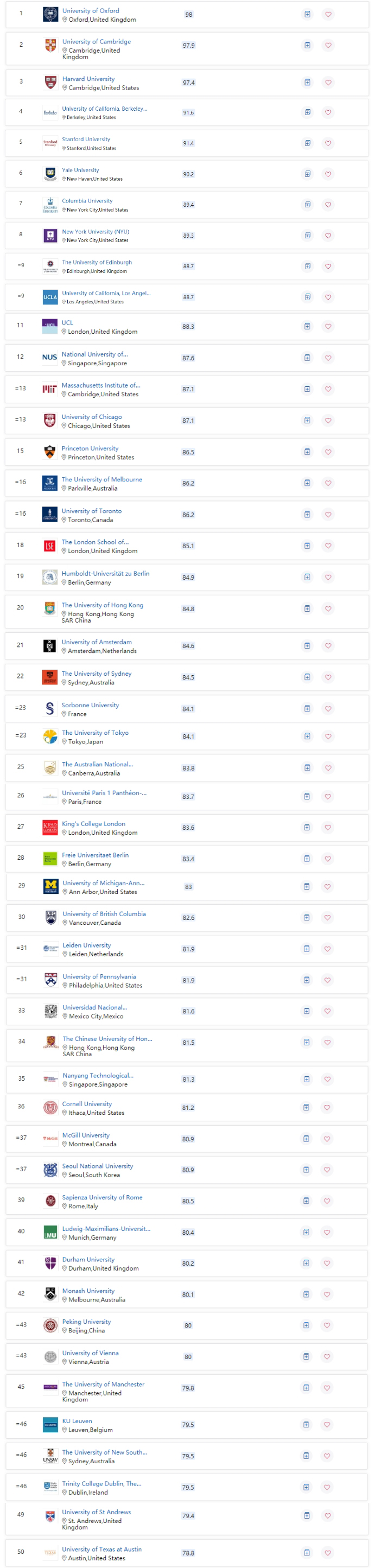The image size is (375, 1568).
Task: Click LMU Munich logo thumbnail
Action: tap(50, 1233)
